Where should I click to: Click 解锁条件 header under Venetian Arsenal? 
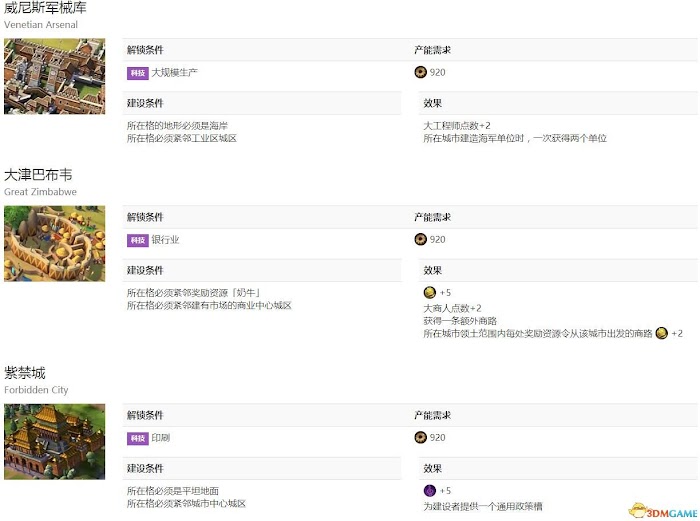click(x=145, y=50)
